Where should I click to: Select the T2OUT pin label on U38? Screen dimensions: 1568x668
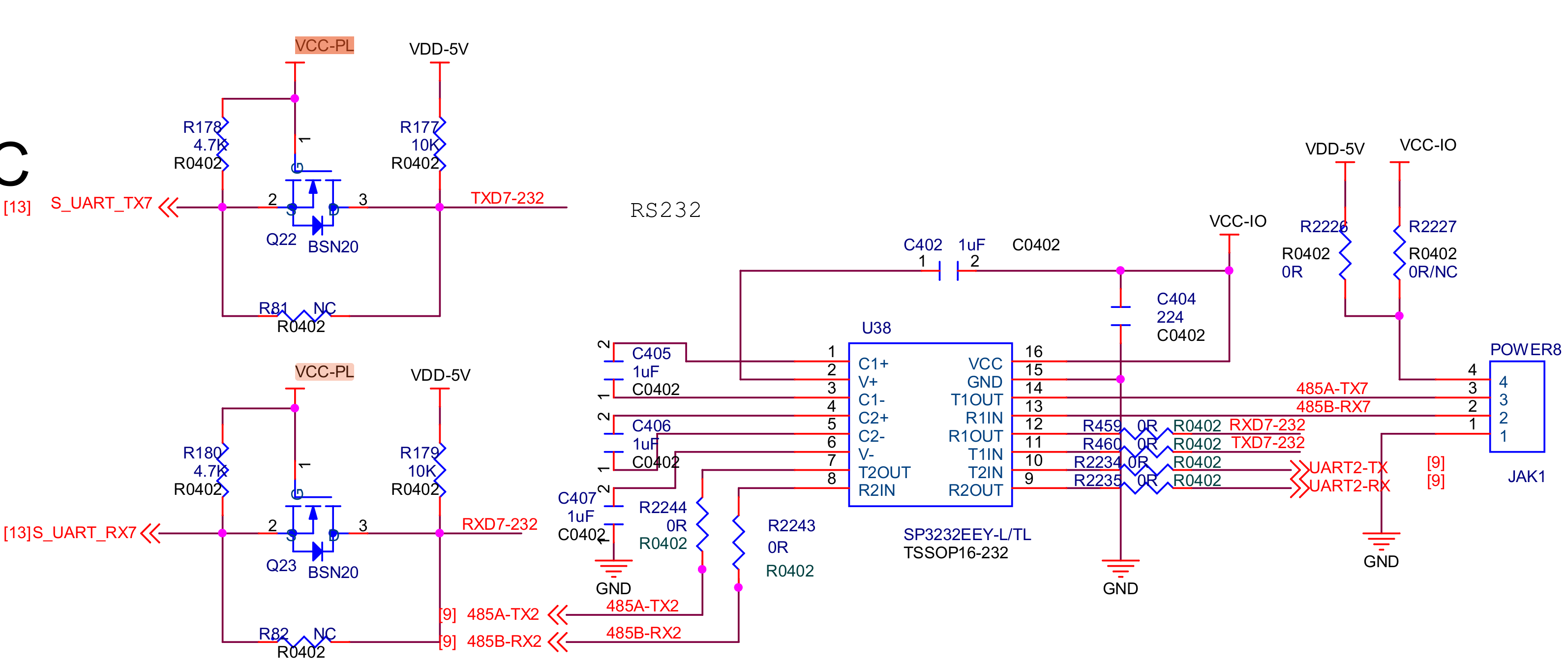coord(884,473)
